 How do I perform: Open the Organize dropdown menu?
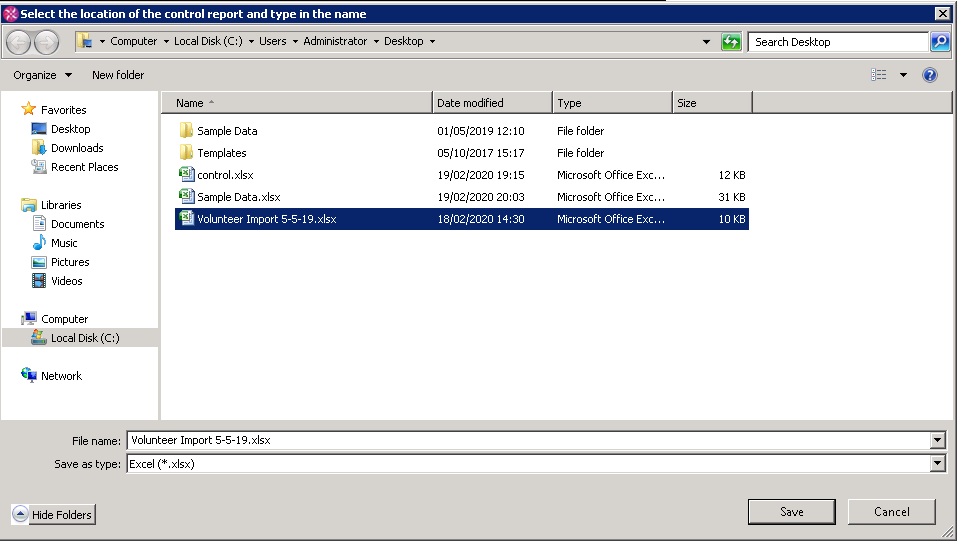pos(42,75)
